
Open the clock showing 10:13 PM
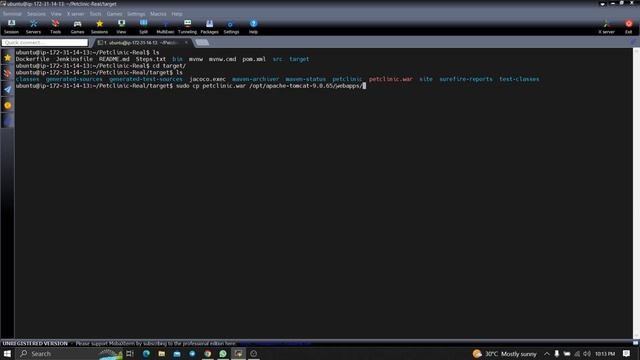click(x=605, y=353)
